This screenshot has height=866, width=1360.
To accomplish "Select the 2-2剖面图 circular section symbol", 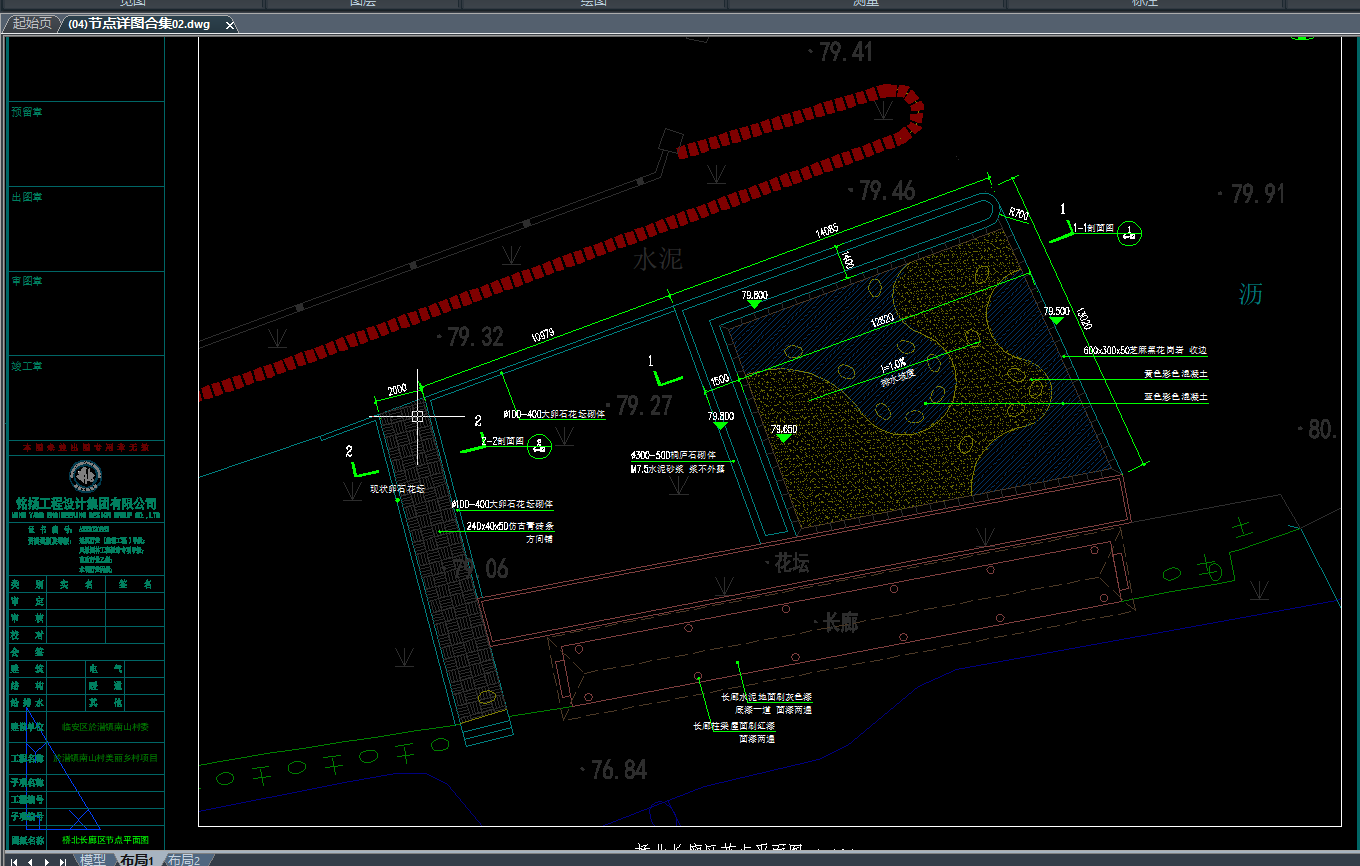I will tap(539, 446).
